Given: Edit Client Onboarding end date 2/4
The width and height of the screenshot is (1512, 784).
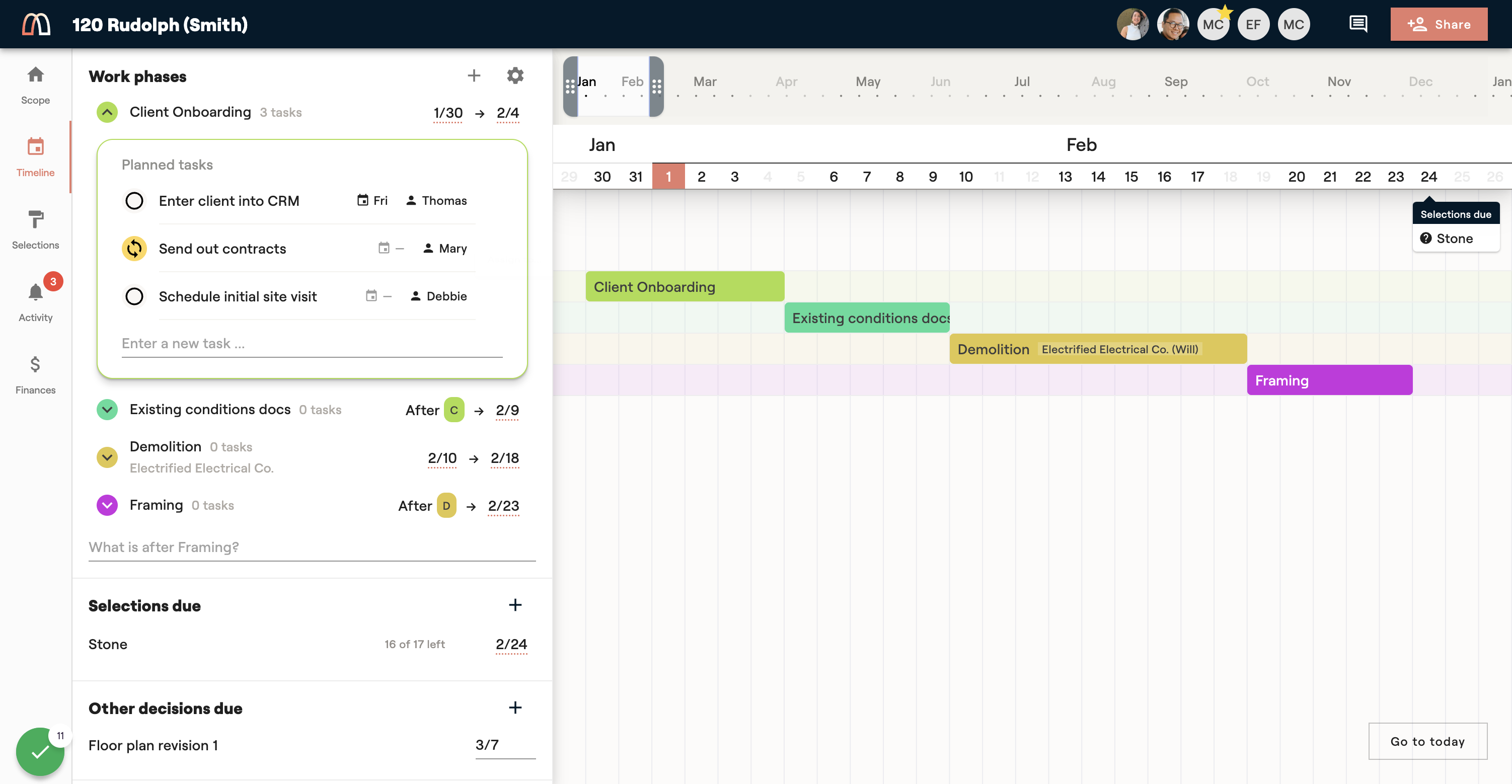Looking at the screenshot, I should click(x=508, y=113).
